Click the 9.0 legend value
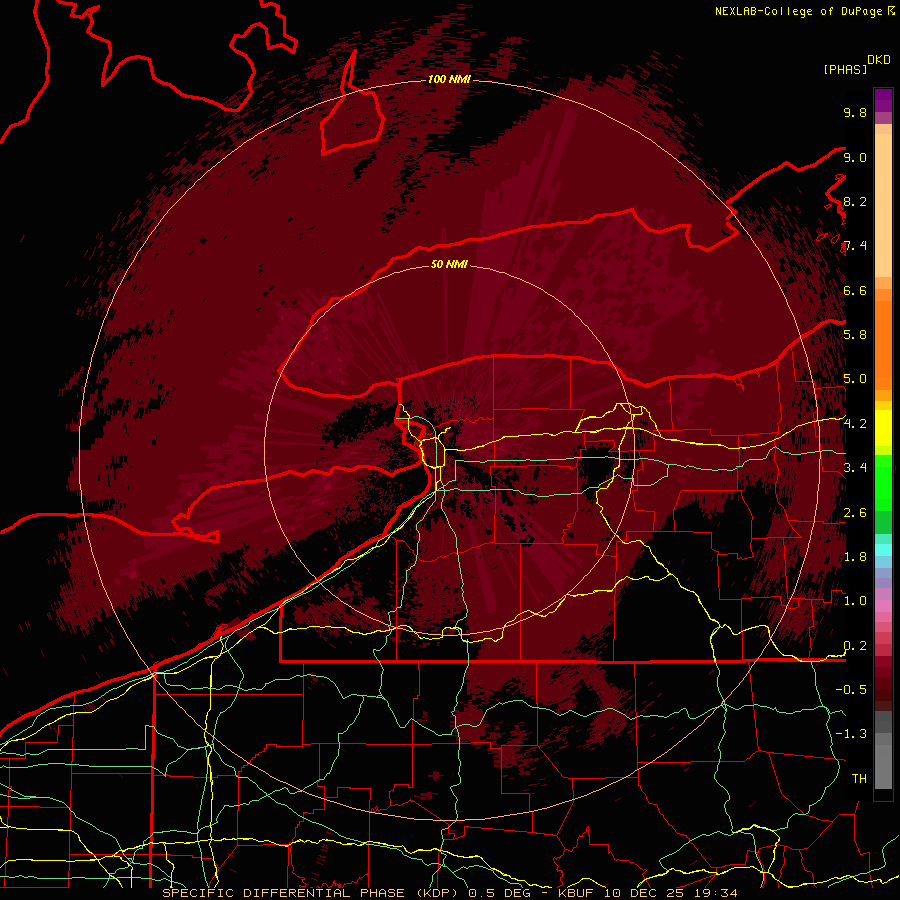Screen dimensions: 900x900 [x=855, y=157]
